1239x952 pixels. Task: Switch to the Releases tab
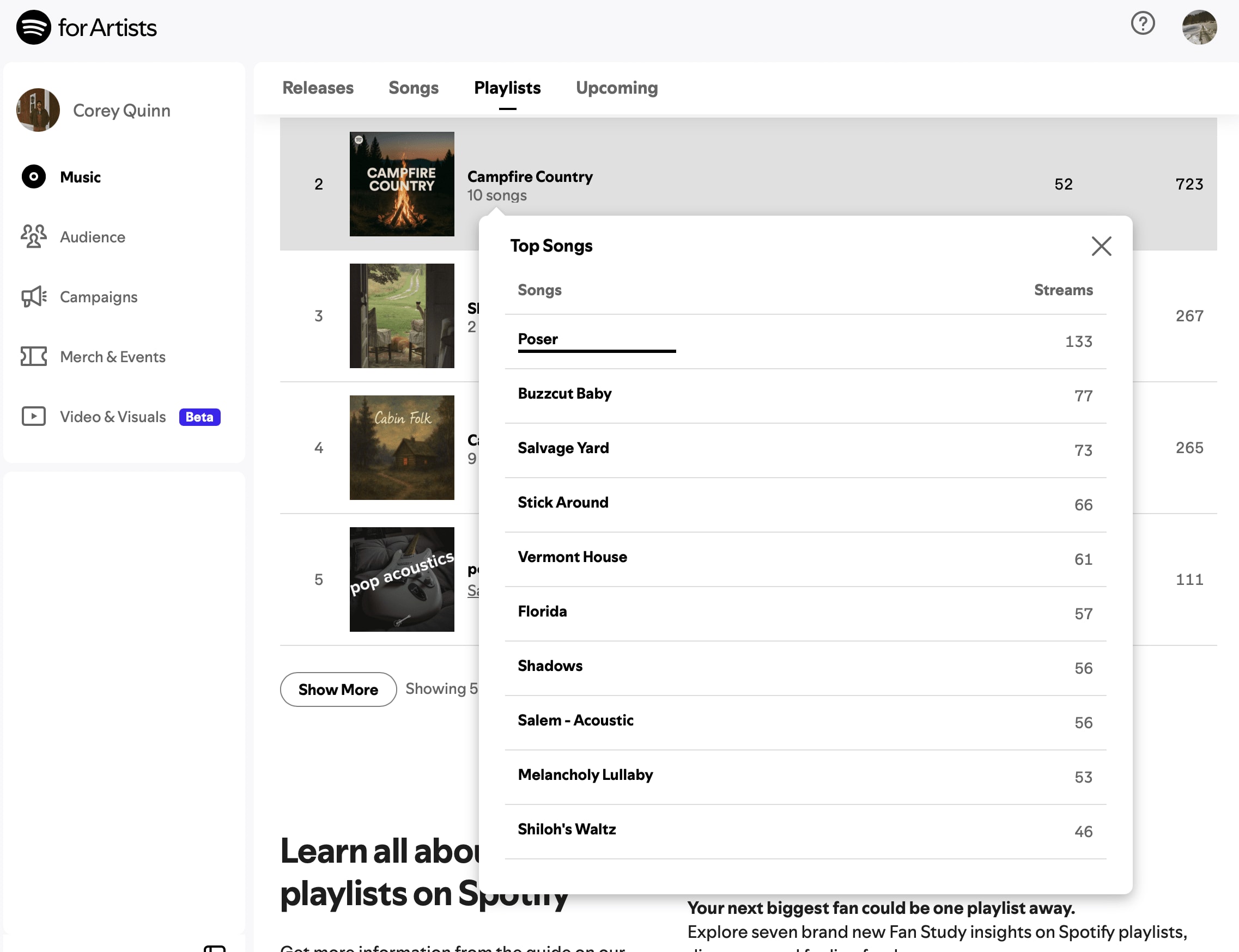[318, 88]
